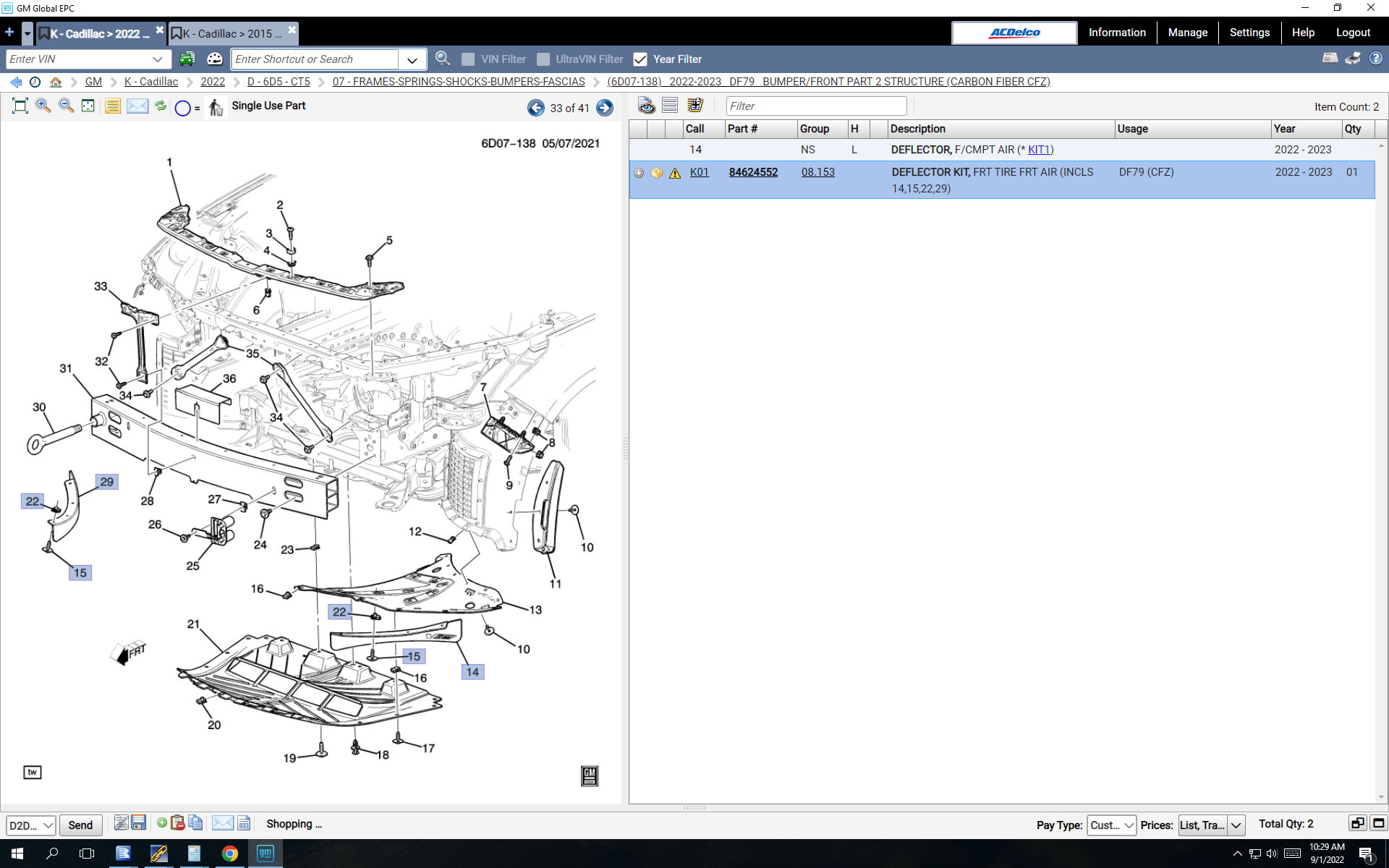Image resolution: width=1389 pixels, height=868 pixels.
Task: Open the Information menu
Action: pyautogui.click(x=1117, y=33)
